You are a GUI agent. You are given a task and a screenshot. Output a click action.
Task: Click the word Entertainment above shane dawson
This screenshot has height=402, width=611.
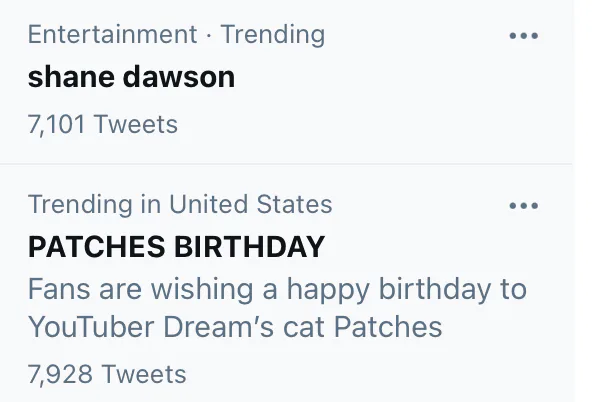(112, 34)
